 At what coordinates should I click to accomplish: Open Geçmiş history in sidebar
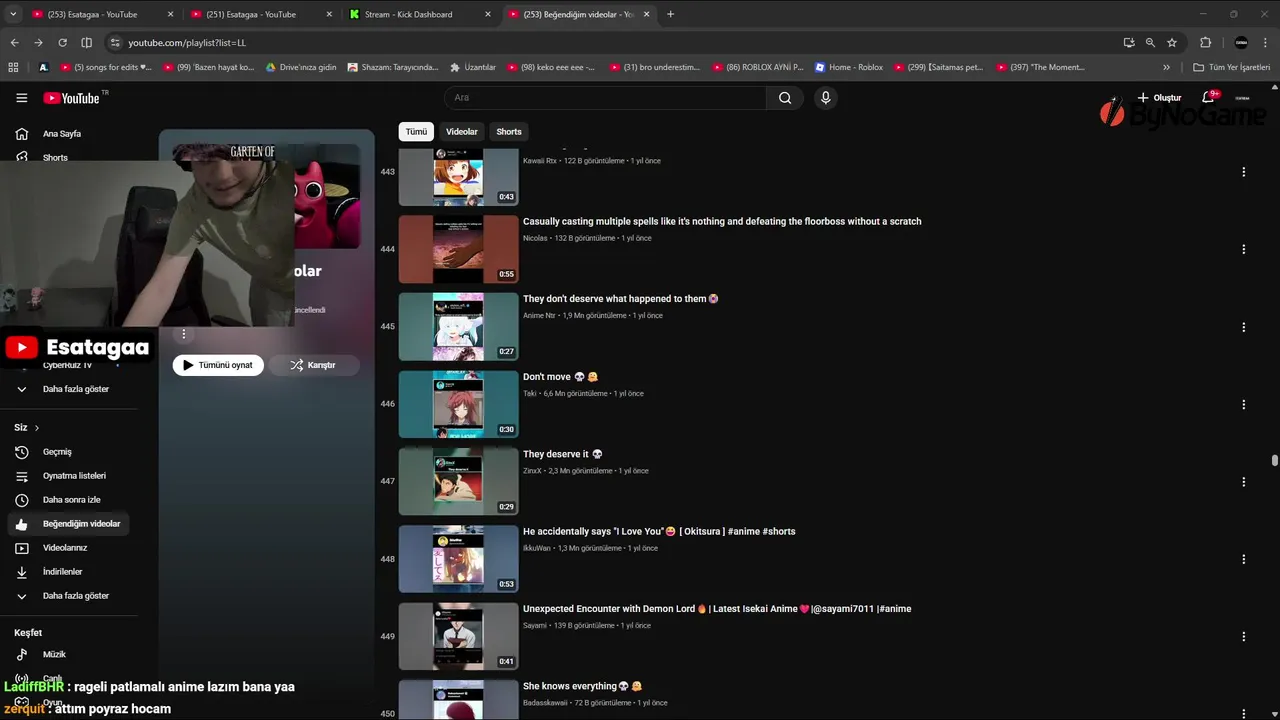coord(57,452)
